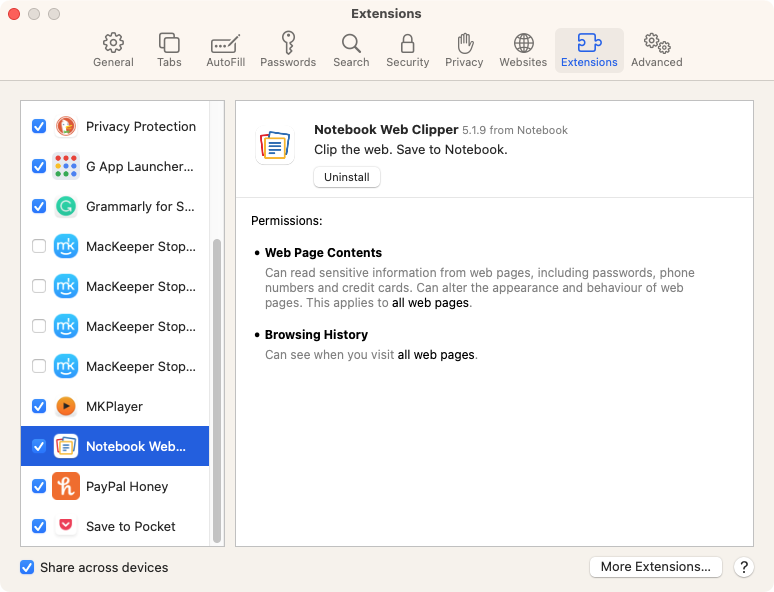Toggle Share across devices checkbox

pyautogui.click(x=27, y=567)
